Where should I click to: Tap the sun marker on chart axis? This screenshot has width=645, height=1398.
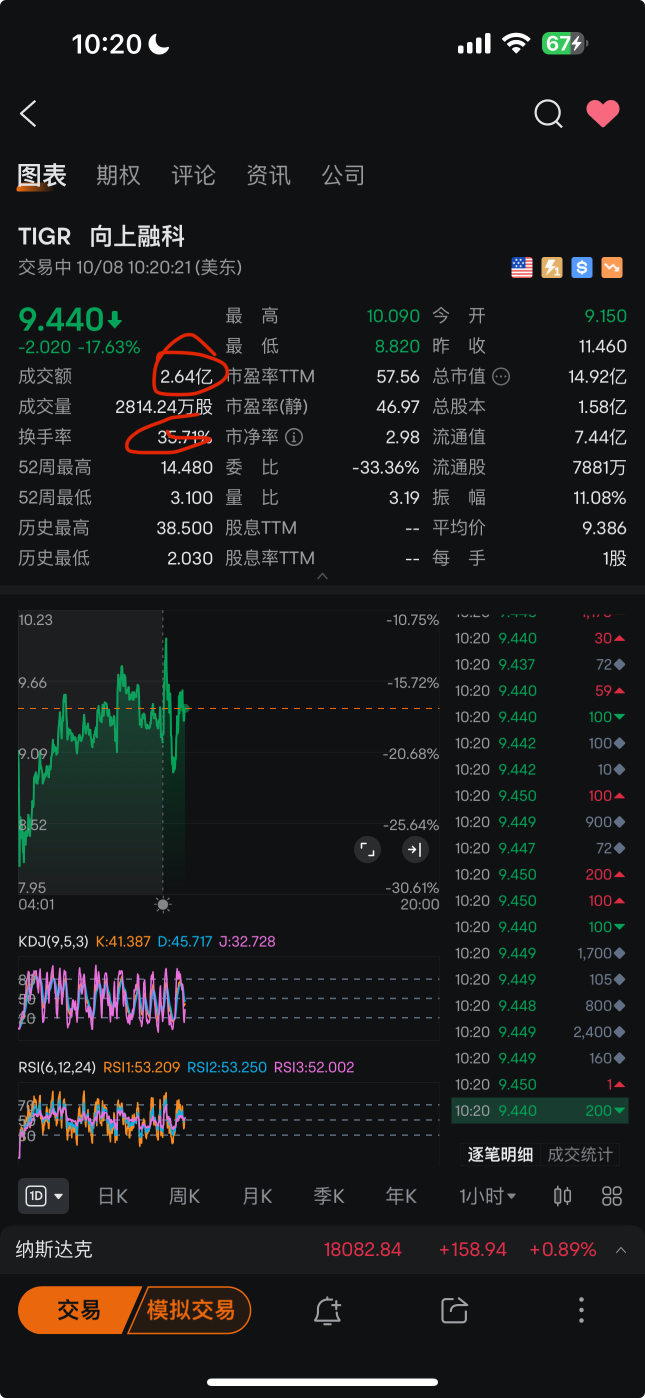click(163, 904)
